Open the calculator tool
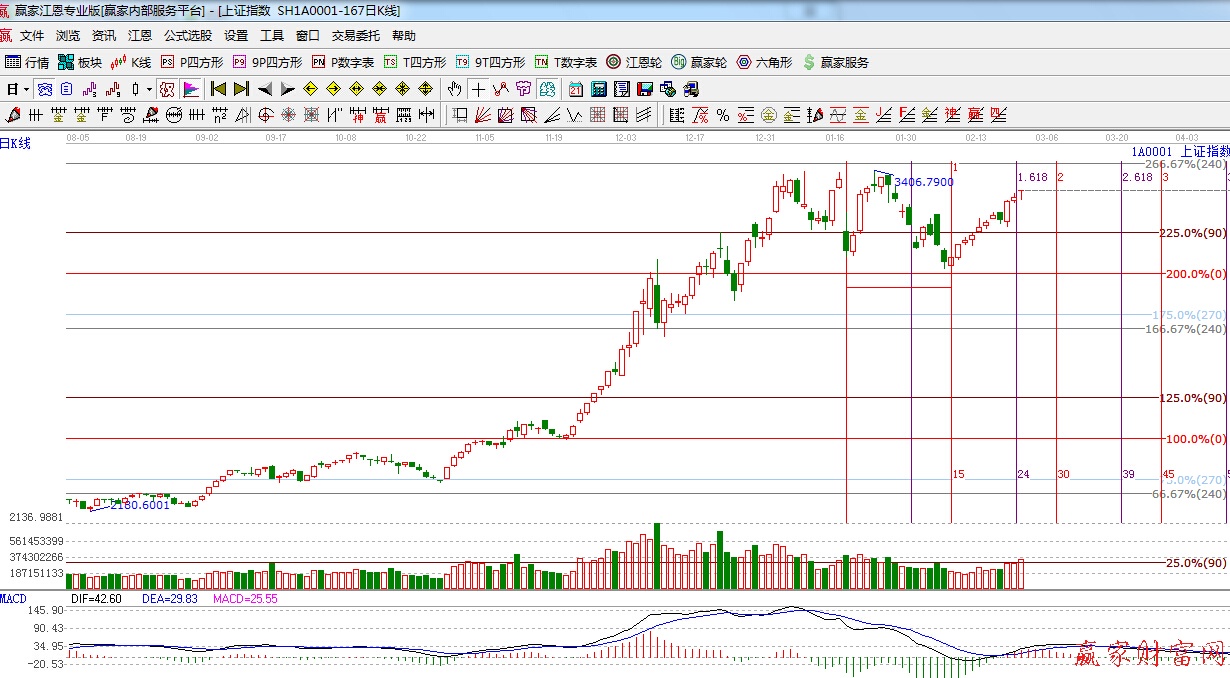The width and height of the screenshot is (1230, 678). click(597, 89)
